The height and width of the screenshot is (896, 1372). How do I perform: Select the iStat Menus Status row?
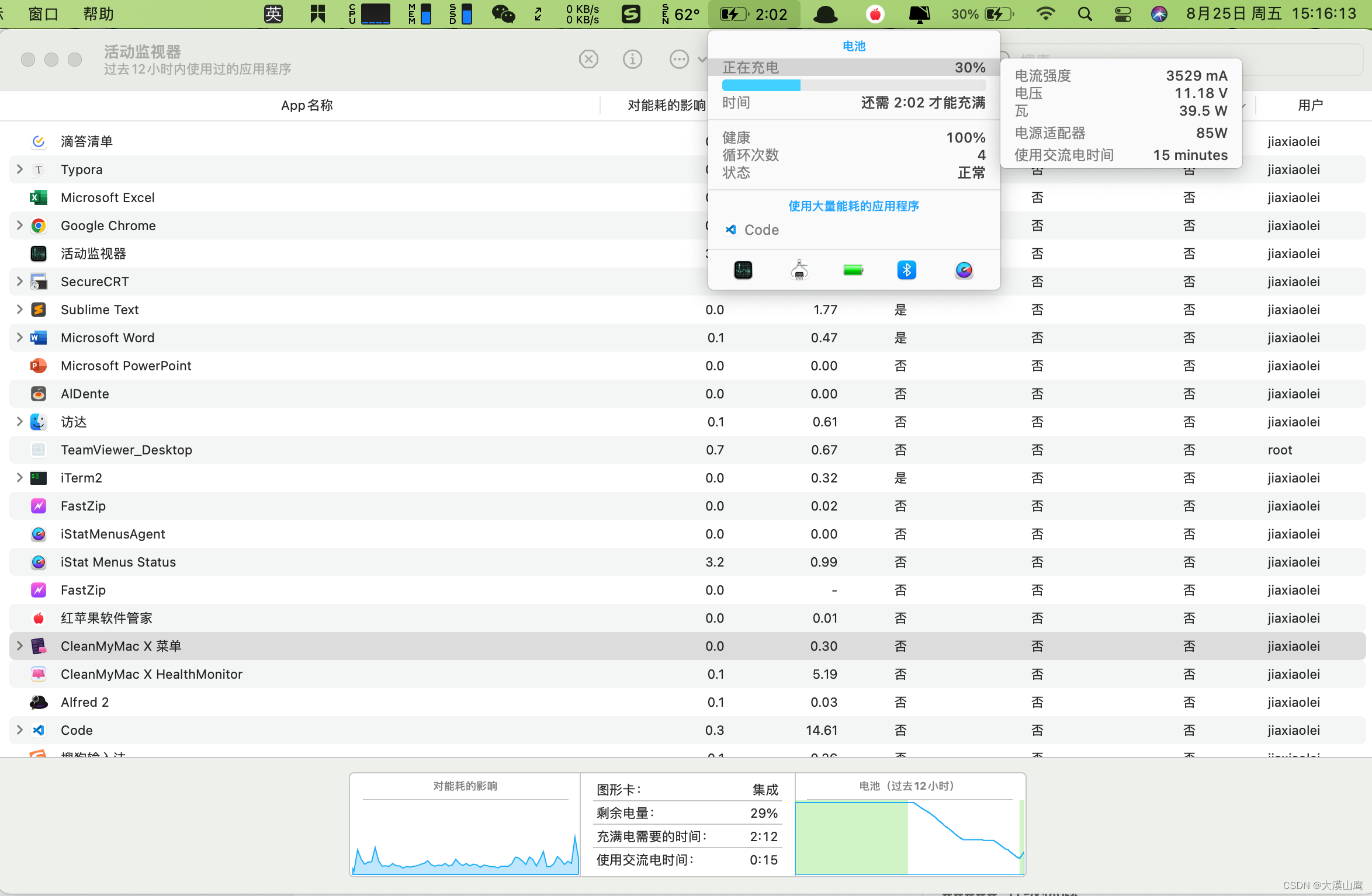coord(687,562)
